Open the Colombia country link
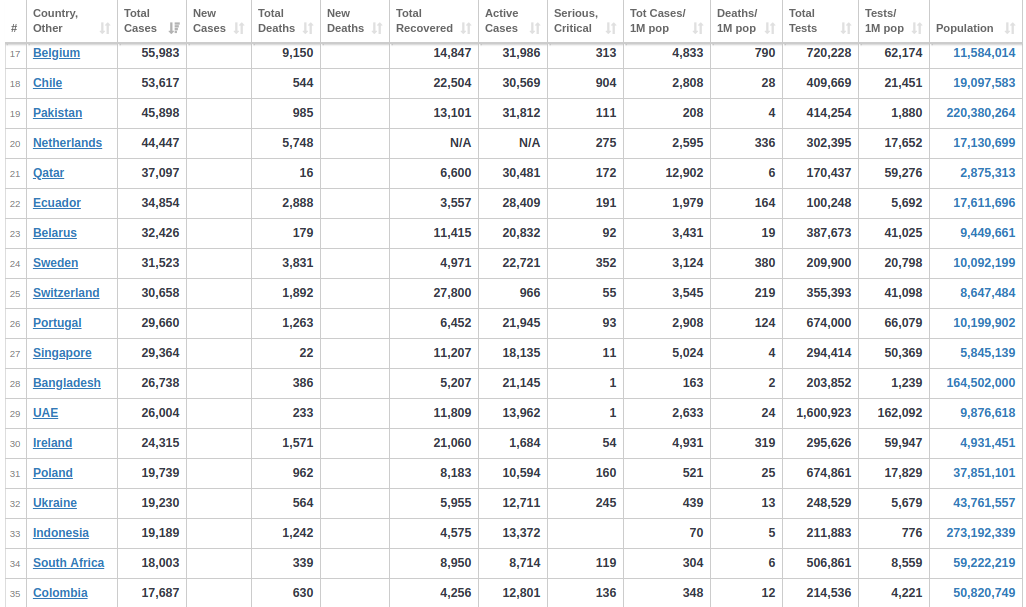Image resolution: width=1026 pixels, height=607 pixels. coord(60,593)
